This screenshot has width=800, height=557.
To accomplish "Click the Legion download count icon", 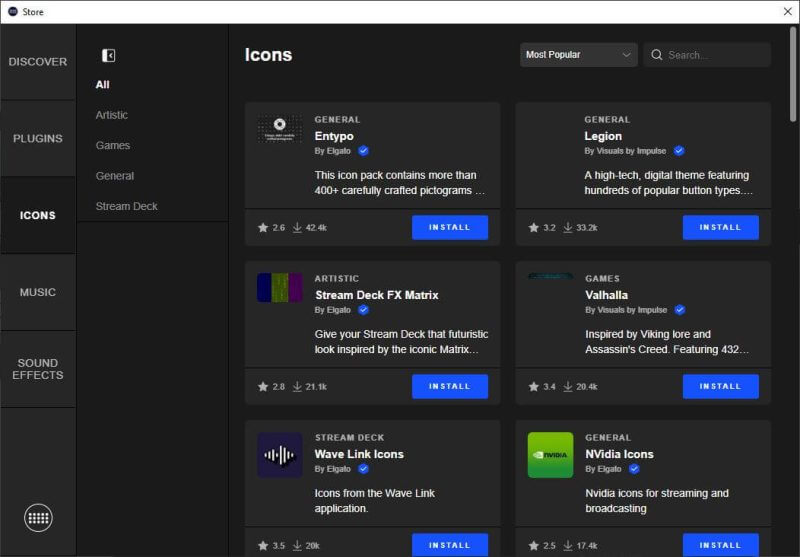I will pyautogui.click(x=567, y=227).
